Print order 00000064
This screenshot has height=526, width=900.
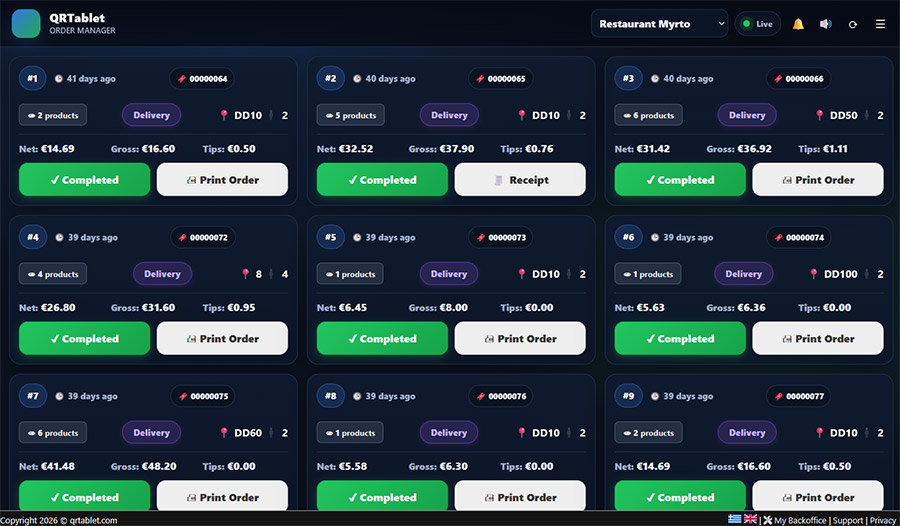[x=222, y=180]
